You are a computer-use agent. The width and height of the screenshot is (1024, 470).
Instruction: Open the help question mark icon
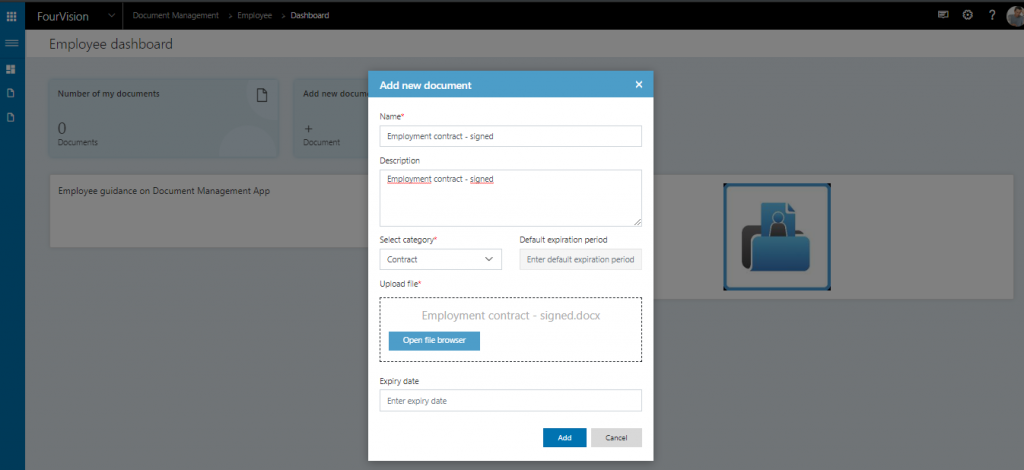click(x=991, y=15)
